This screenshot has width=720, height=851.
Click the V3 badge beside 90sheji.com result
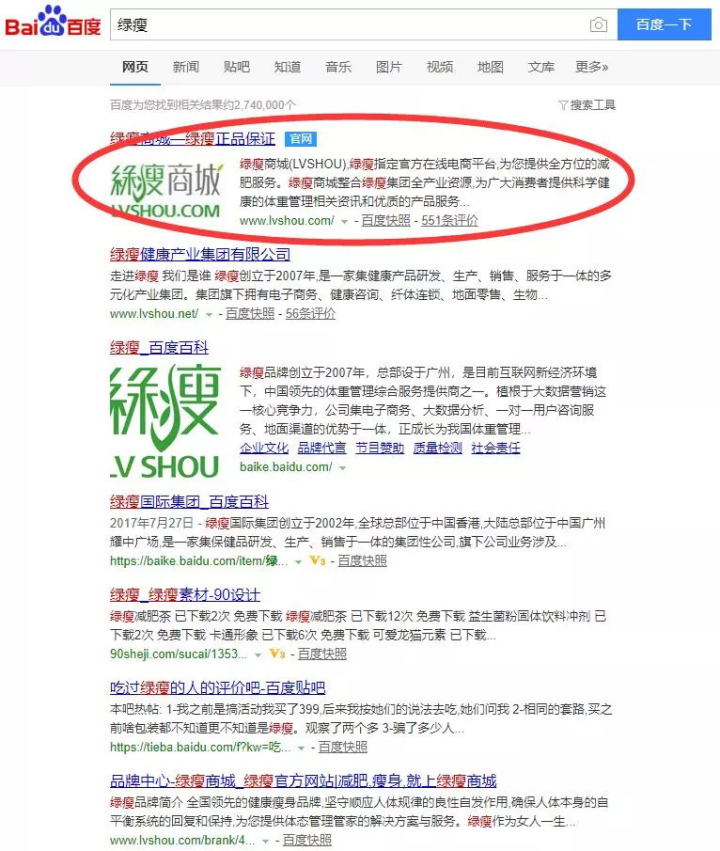pos(277,653)
